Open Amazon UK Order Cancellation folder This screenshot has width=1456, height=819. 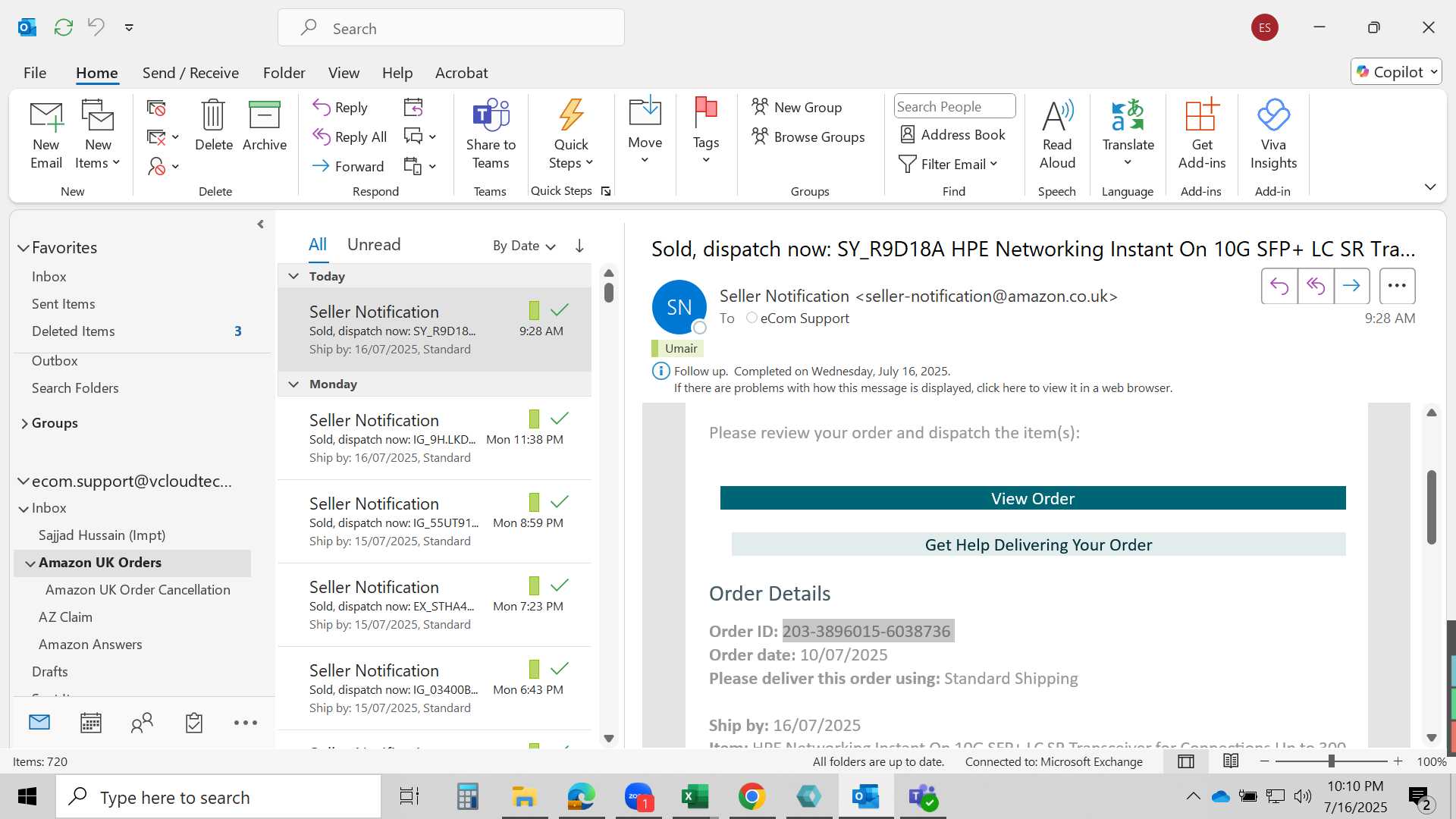(x=137, y=590)
